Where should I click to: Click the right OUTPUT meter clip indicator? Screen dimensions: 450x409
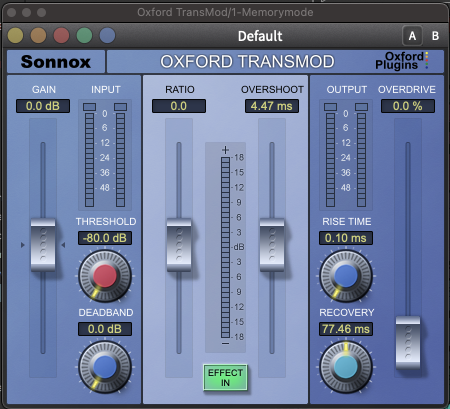click(x=361, y=107)
